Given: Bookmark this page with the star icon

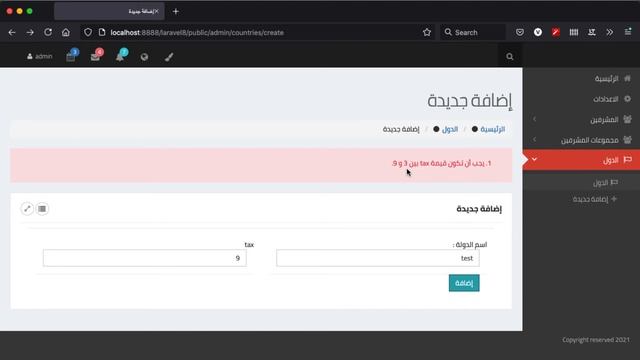Looking at the screenshot, I should coord(427,32).
